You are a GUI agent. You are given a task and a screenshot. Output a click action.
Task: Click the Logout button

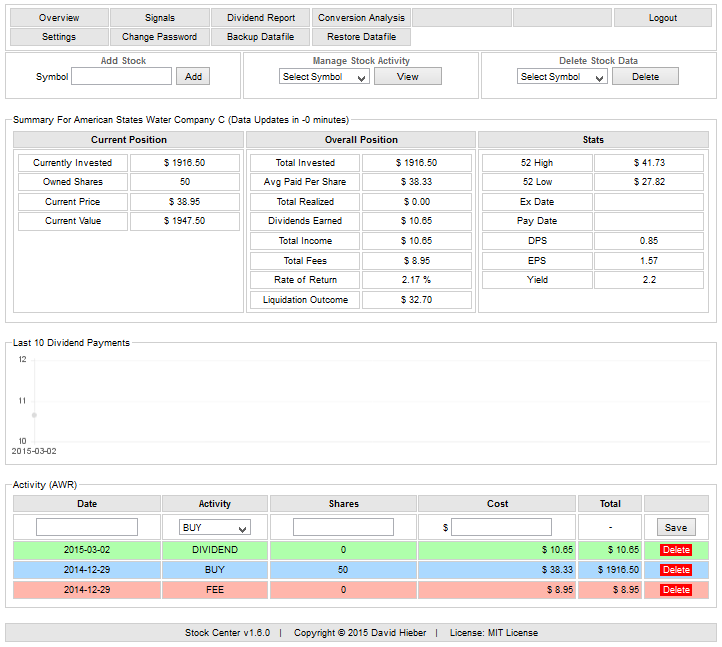(x=662, y=18)
